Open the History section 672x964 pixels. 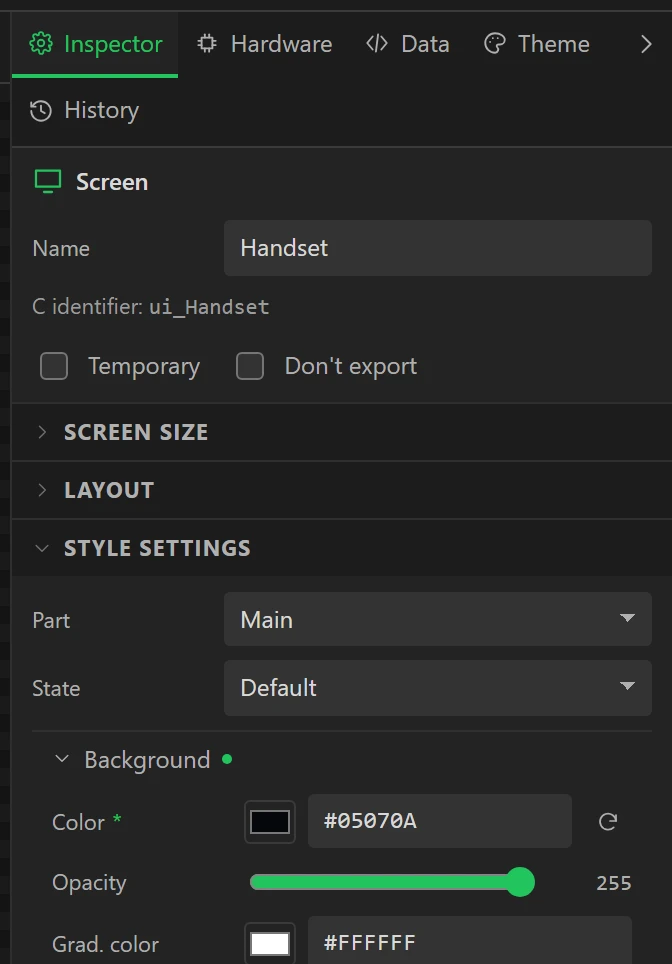click(x=84, y=111)
